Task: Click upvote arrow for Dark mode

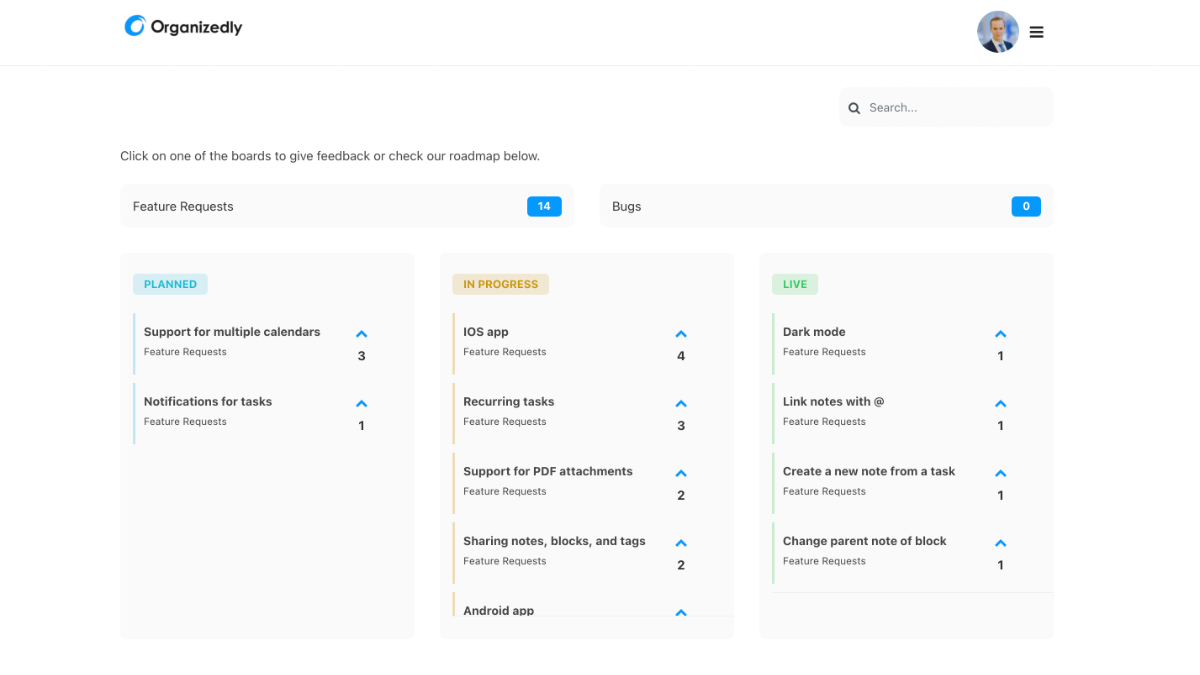Action: point(1000,335)
